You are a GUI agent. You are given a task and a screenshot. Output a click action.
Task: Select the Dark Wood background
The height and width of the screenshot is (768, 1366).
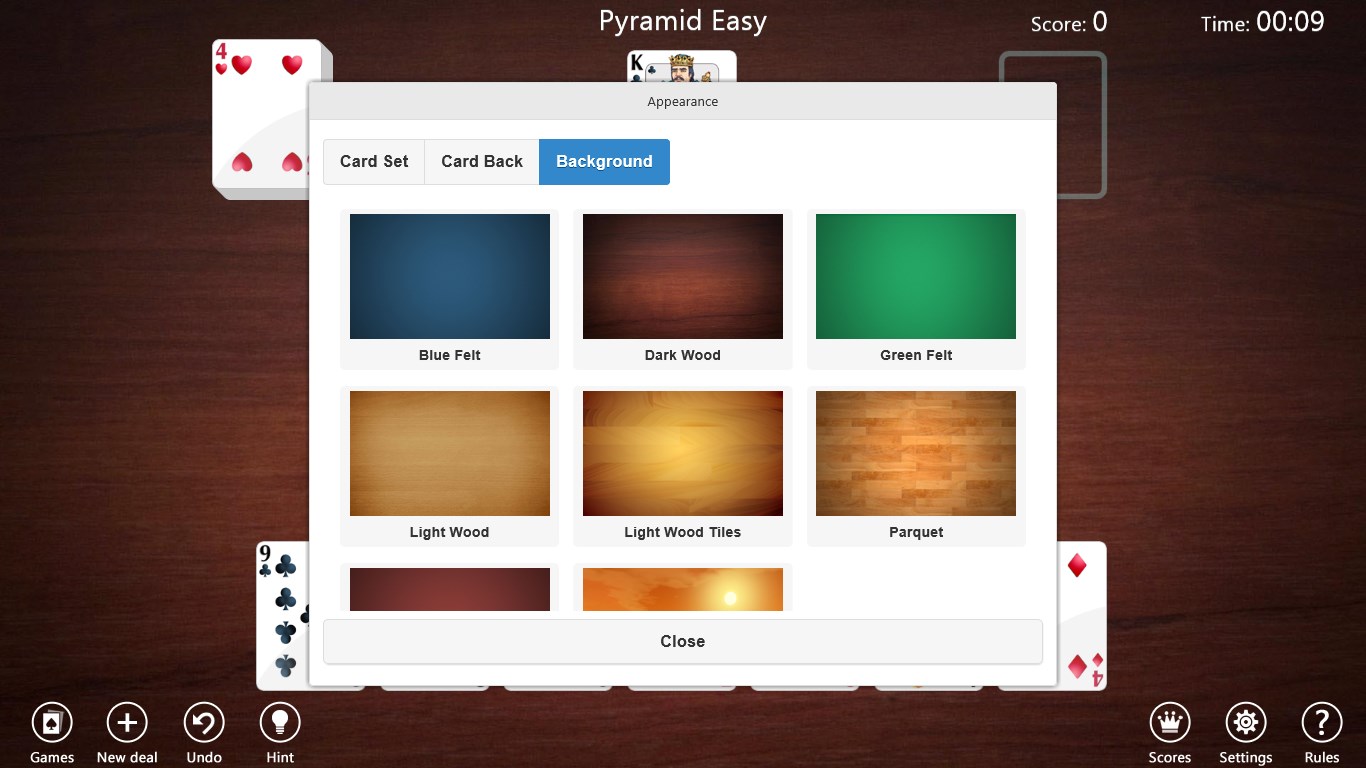pyautogui.click(x=682, y=276)
